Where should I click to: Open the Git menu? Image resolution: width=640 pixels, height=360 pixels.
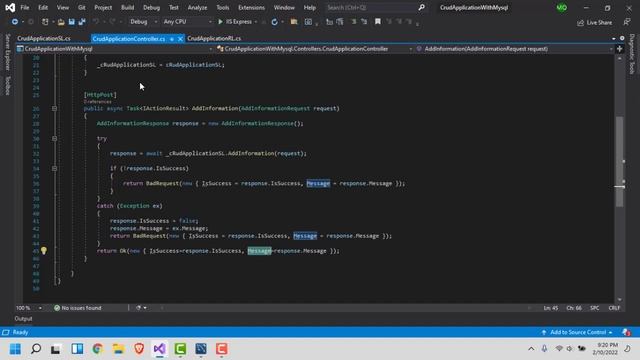(82, 7)
